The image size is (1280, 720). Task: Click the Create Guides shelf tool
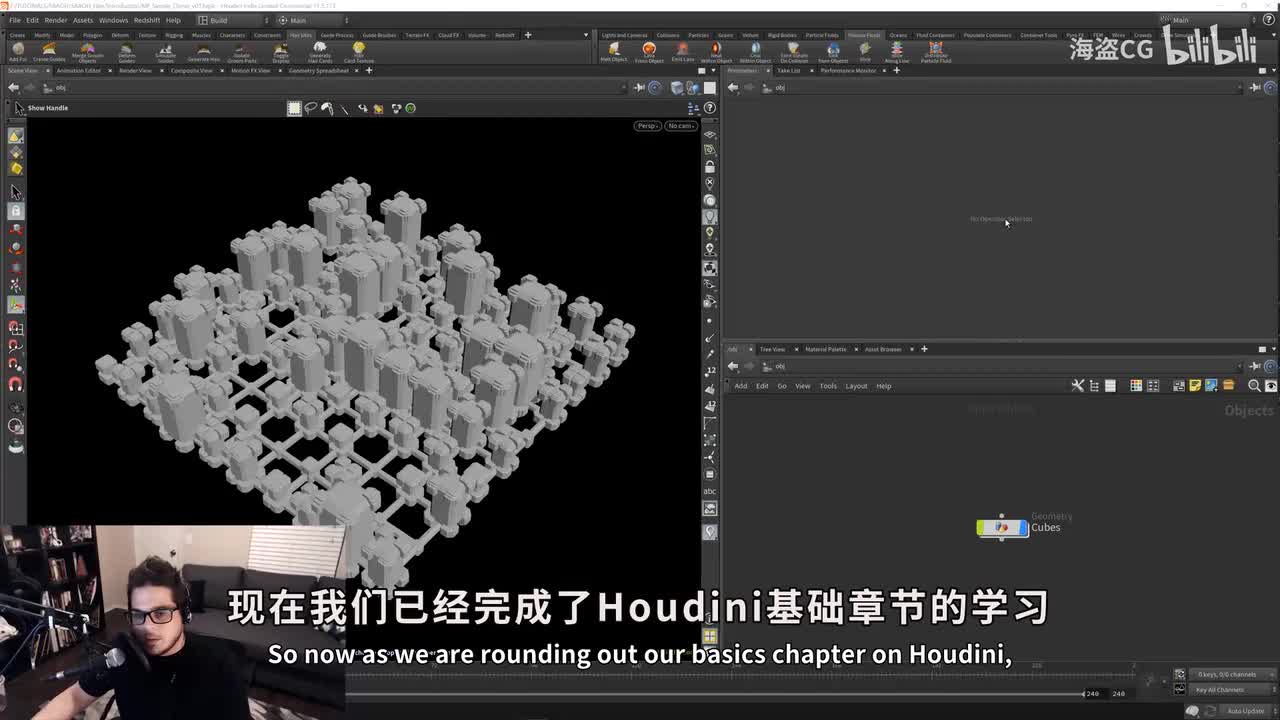click(49, 52)
